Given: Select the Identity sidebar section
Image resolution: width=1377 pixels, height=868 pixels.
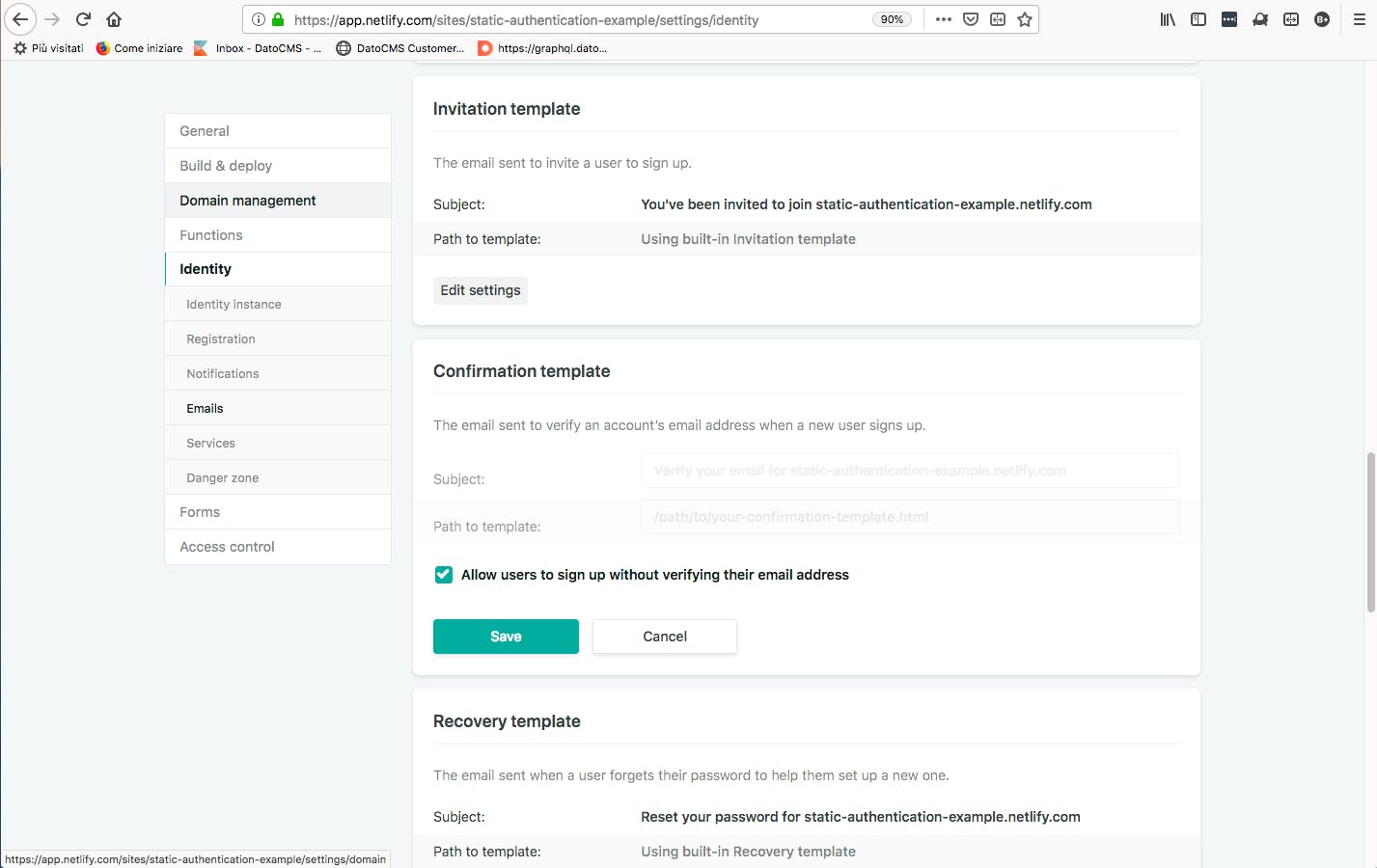Looking at the screenshot, I should tap(278, 269).
